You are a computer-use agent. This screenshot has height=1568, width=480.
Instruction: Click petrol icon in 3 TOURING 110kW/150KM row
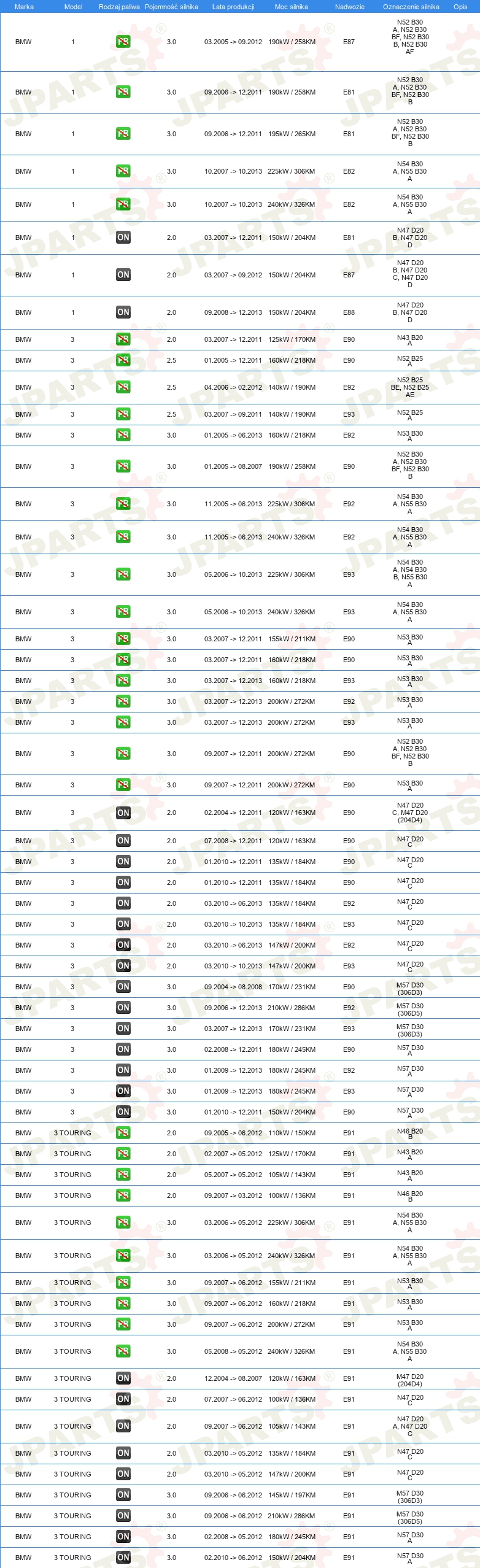click(123, 1133)
